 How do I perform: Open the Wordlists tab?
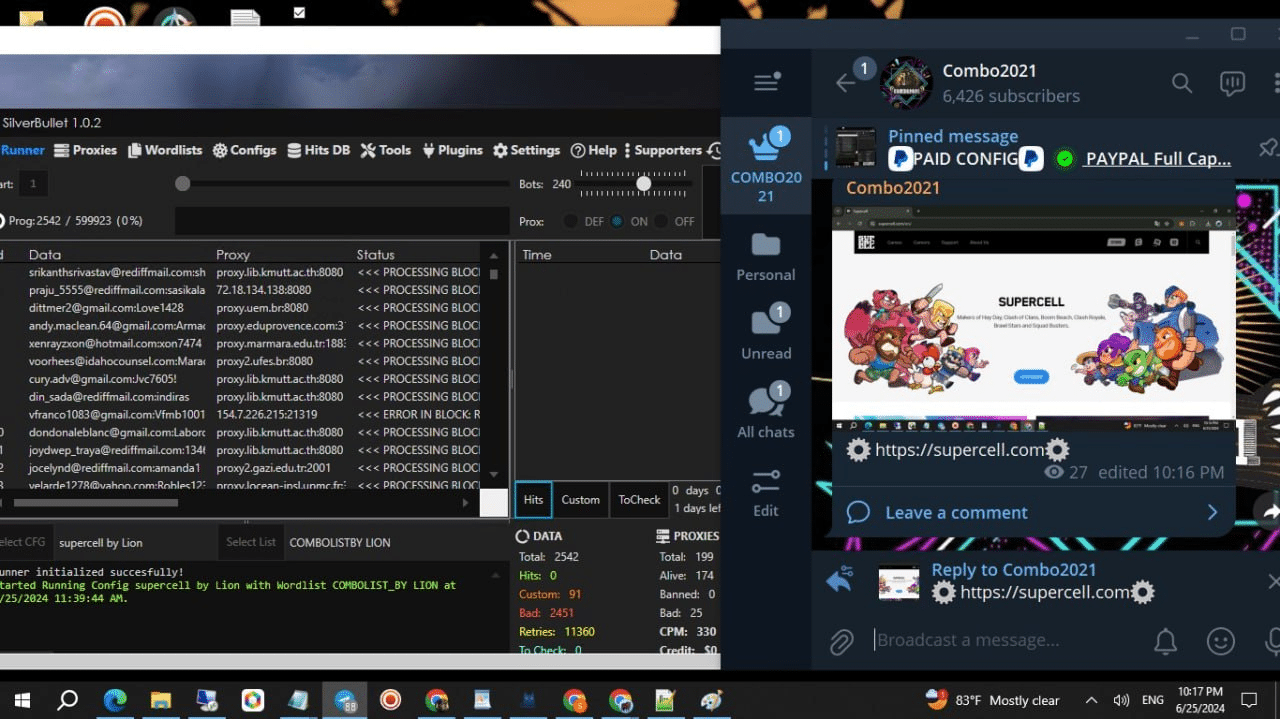tap(163, 150)
